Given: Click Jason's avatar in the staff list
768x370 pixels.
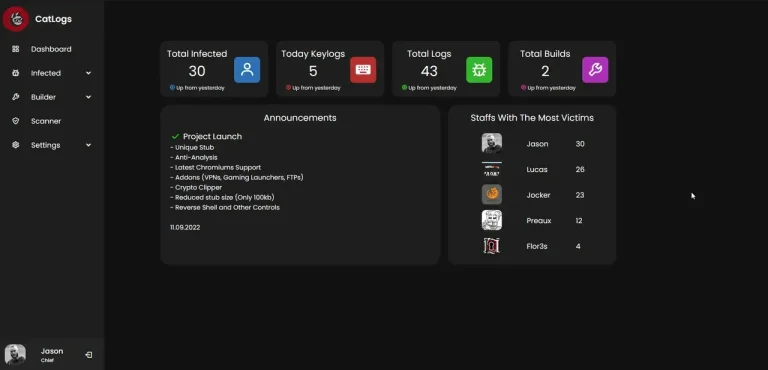Looking at the screenshot, I should pyautogui.click(x=492, y=144).
